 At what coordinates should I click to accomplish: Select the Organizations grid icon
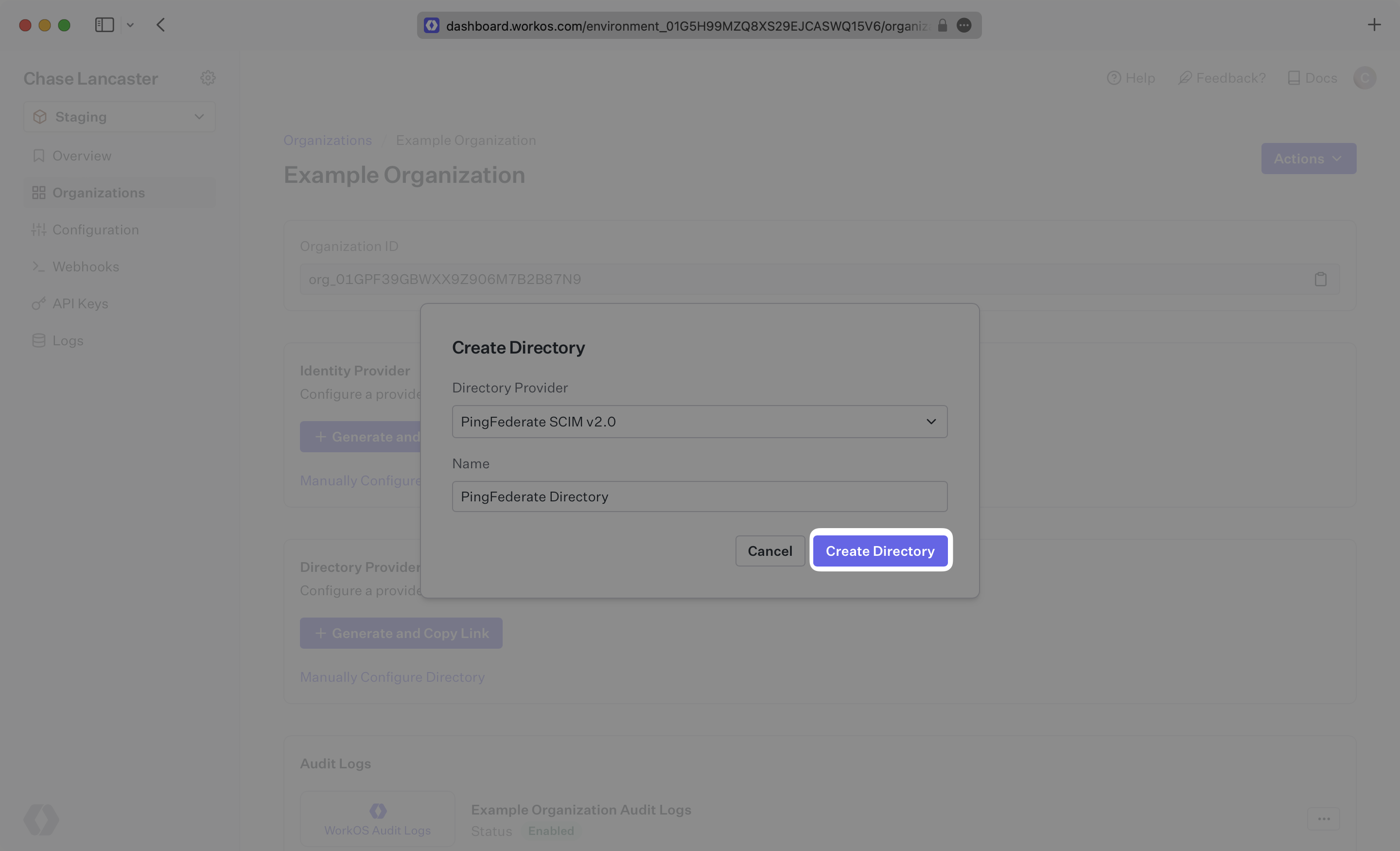[x=38, y=192]
